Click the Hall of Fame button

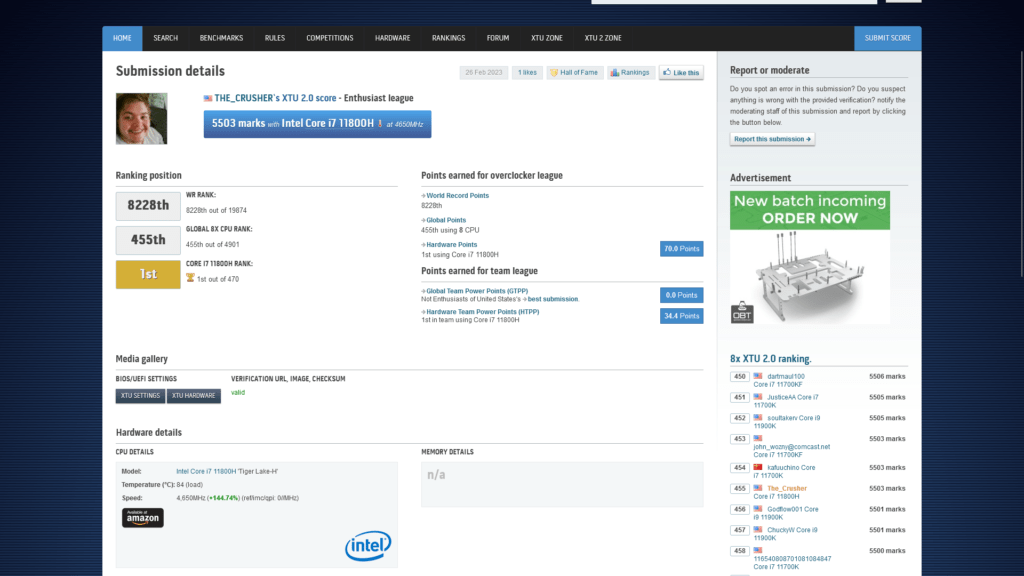pyautogui.click(x=575, y=72)
